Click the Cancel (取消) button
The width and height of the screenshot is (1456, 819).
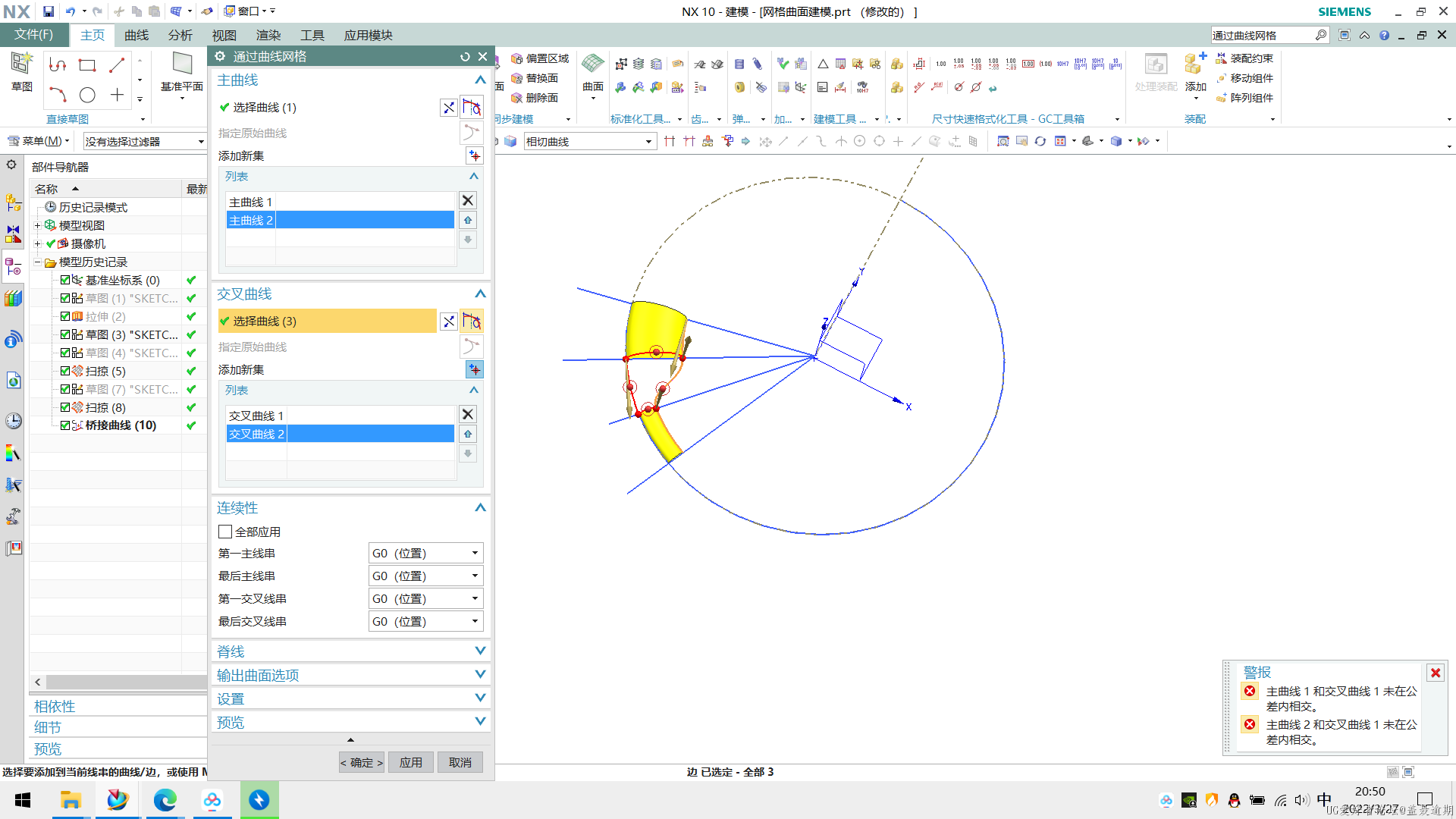(460, 762)
